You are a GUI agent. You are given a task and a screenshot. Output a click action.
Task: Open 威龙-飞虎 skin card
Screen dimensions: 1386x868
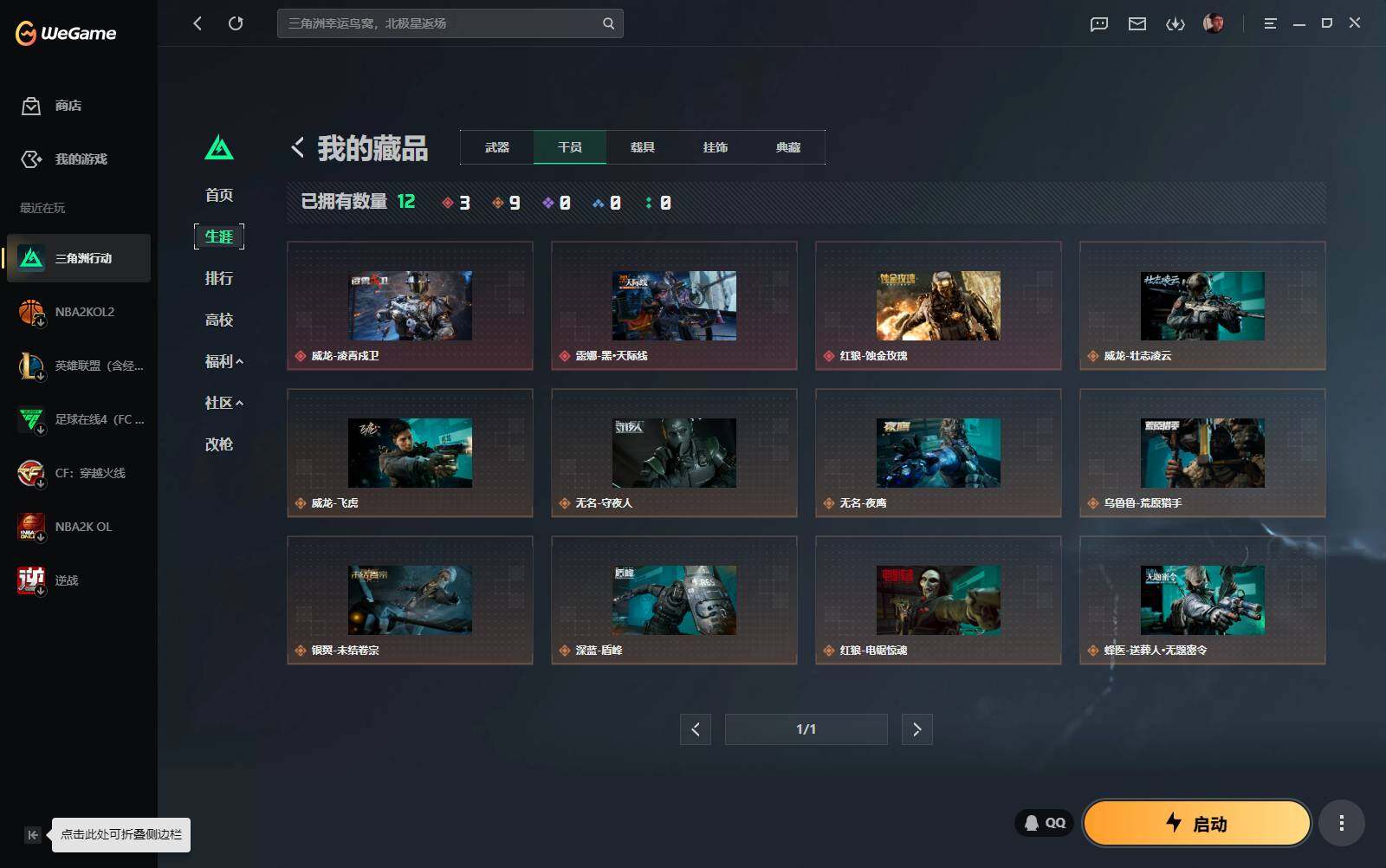pos(410,453)
